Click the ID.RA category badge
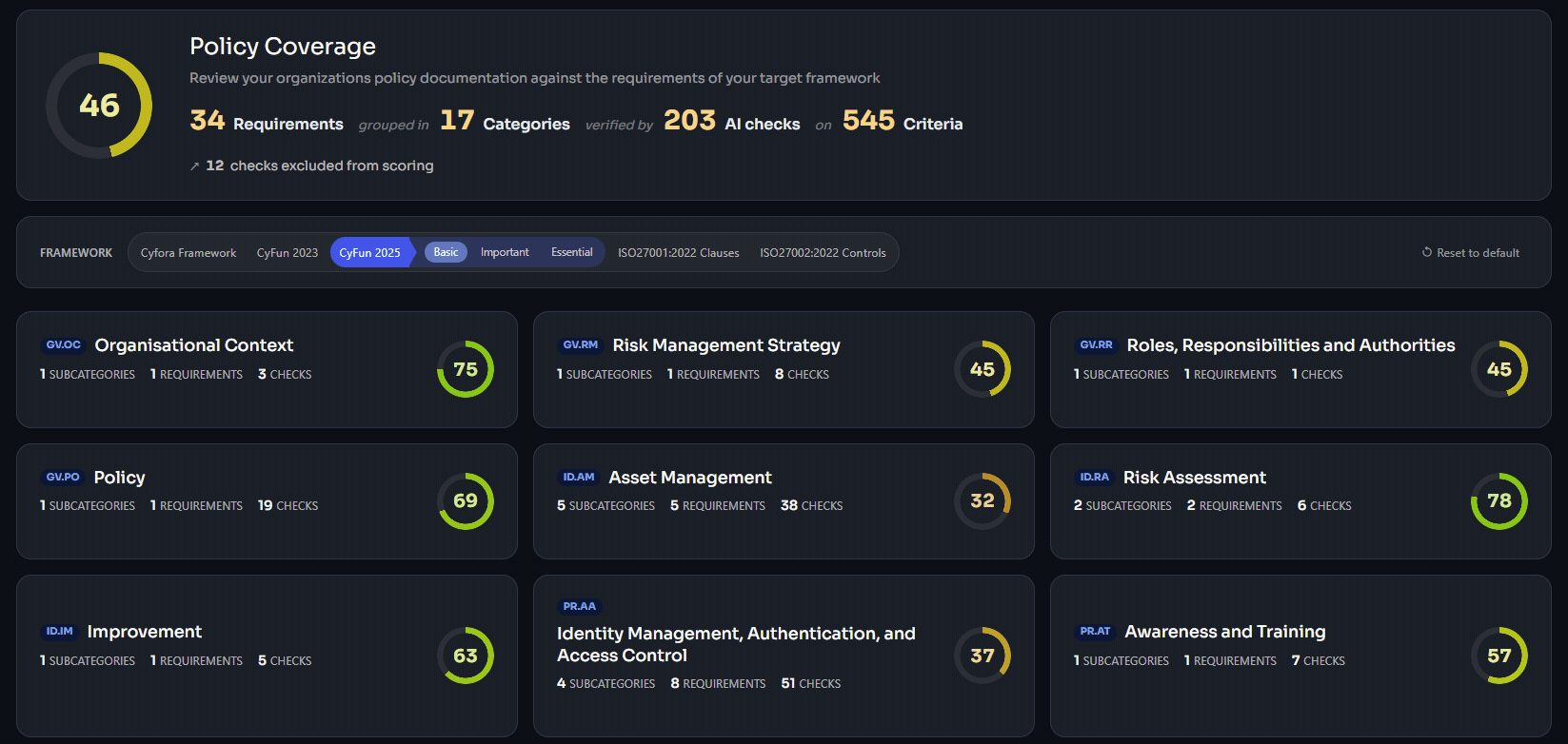This screenshot has width=1568, height=744. [x=1095, y=478]
